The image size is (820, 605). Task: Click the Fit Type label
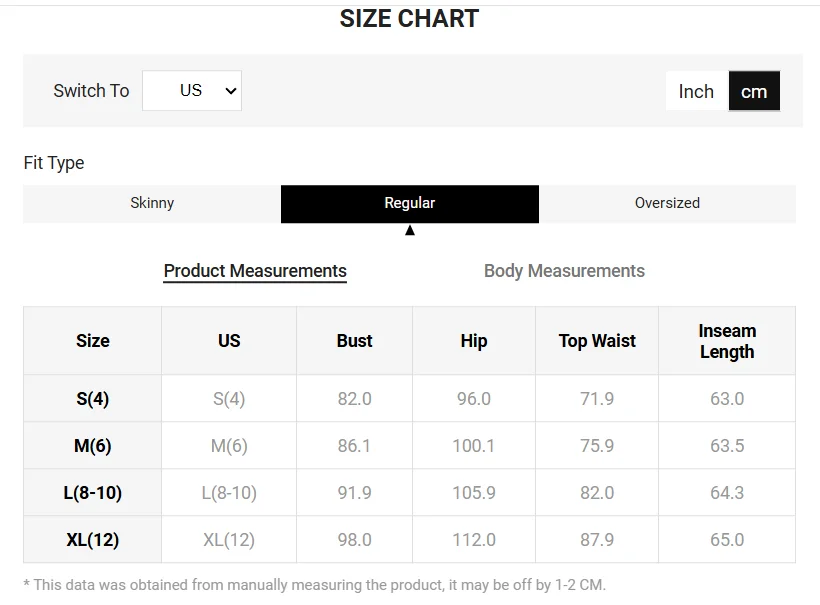tap(54, 163)
